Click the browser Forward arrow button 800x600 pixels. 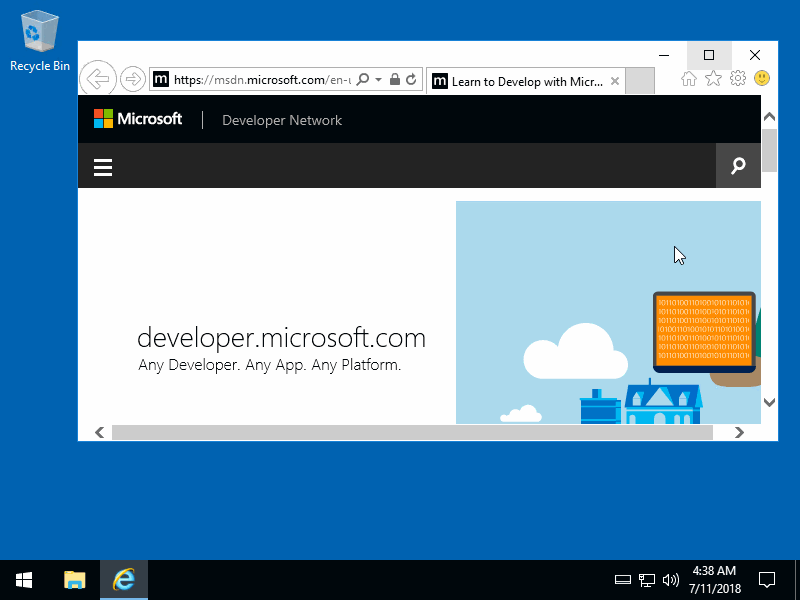133,79
